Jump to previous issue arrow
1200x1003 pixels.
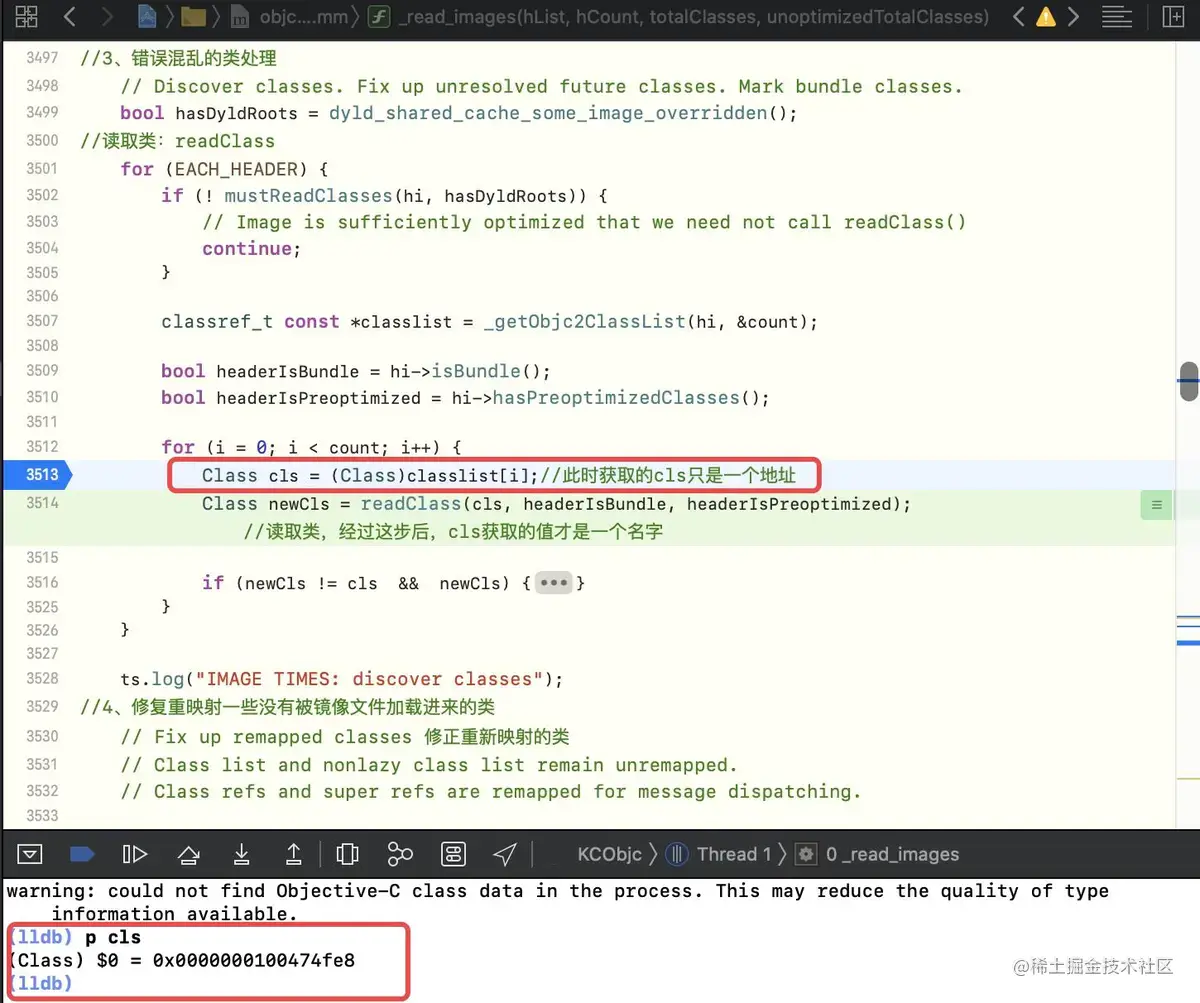coord(1018,16)
